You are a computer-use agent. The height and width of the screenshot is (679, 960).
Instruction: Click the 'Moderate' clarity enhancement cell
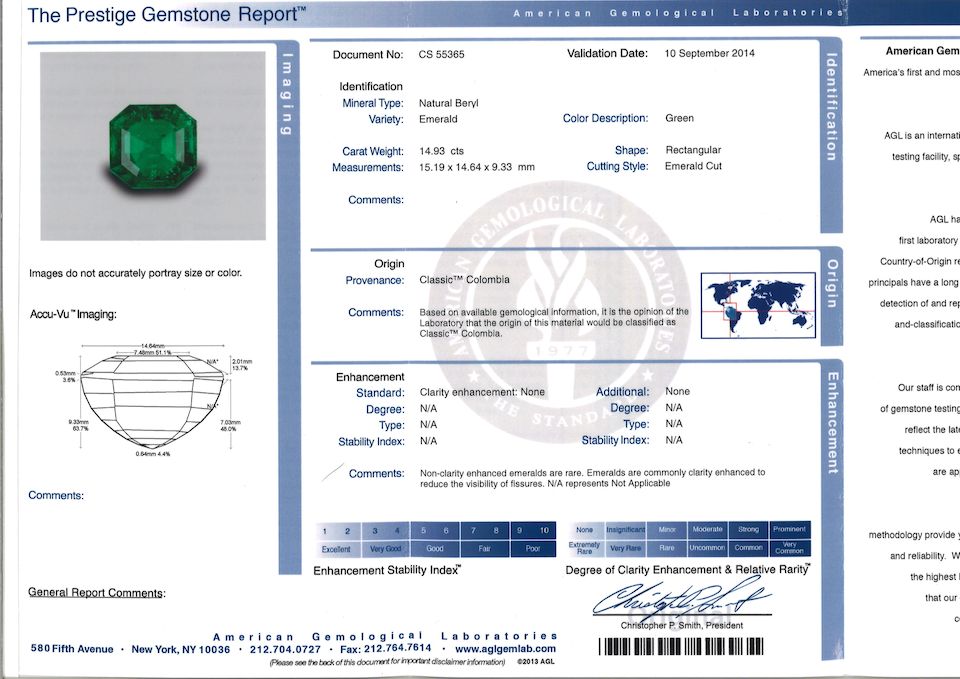click(707, 530)
